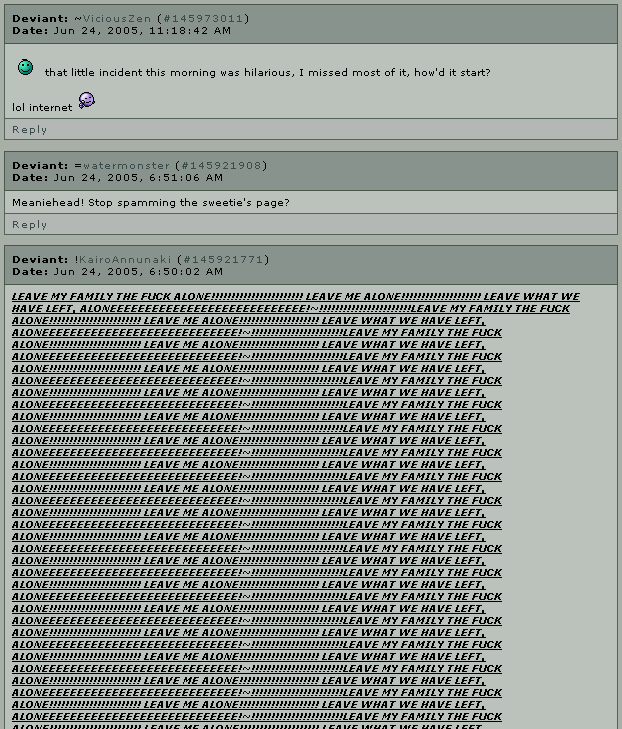The height and width of the screenshot is (729, 622).
Task: Visit watermonster's profile link
Action: pyautogui.click(x=126, y=166)
